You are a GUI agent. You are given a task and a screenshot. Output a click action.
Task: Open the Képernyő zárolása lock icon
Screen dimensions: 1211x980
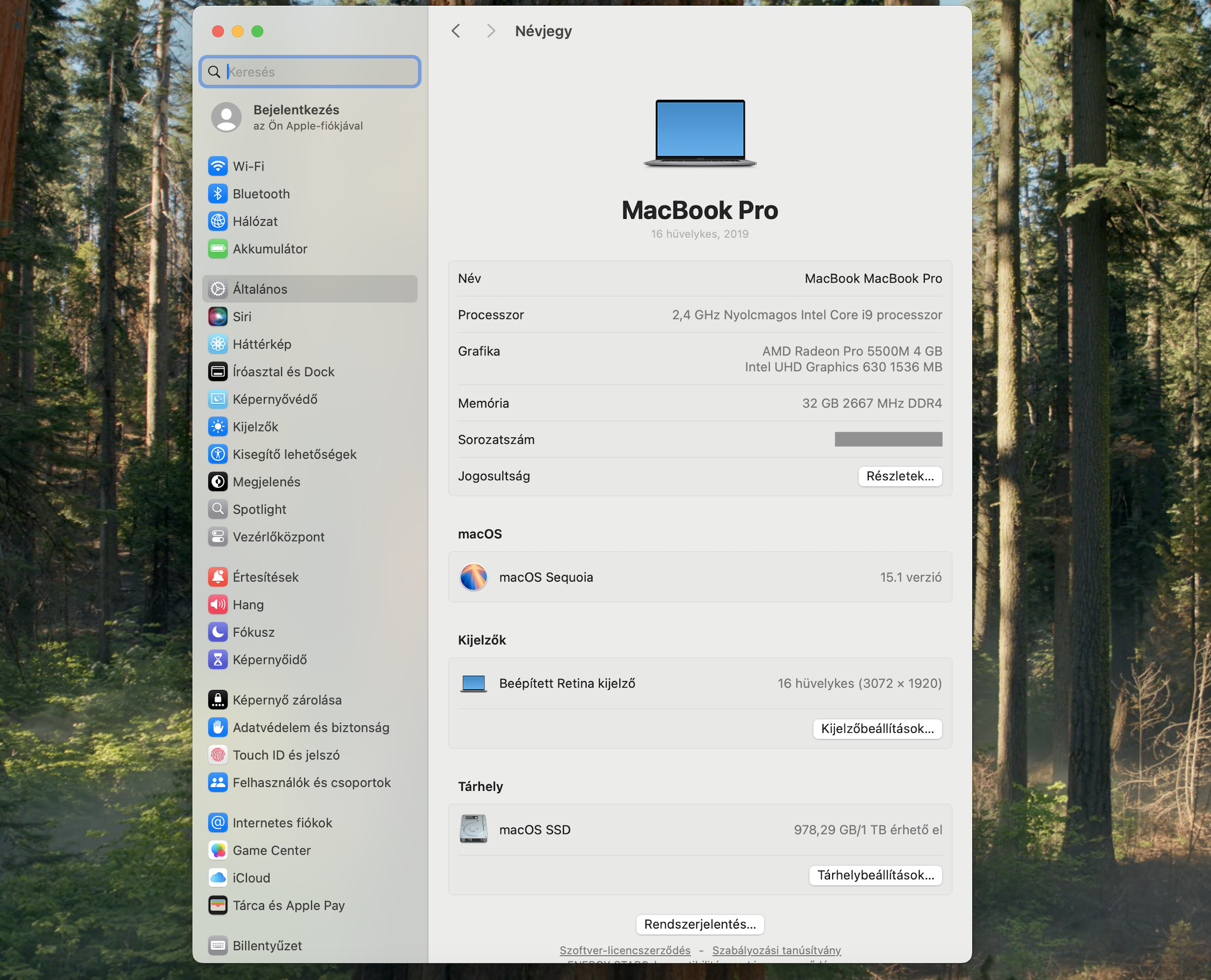[x=217, y=700]
